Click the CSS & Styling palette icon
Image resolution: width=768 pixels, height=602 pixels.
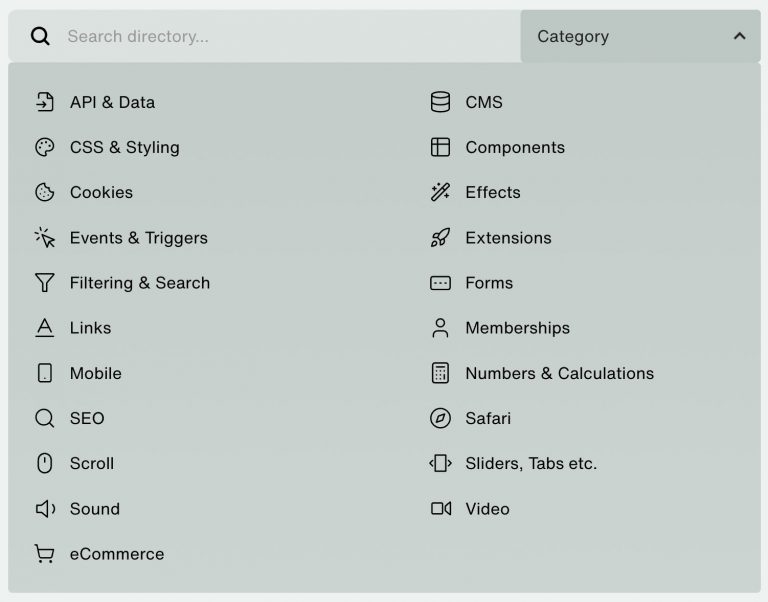click(44, 147)
